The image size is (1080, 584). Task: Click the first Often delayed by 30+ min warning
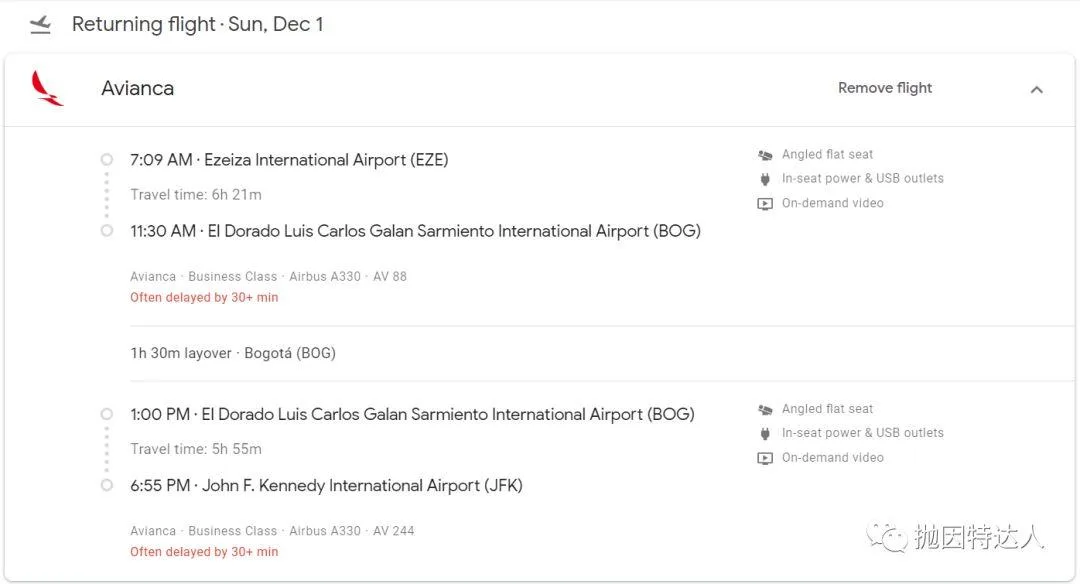tap(204, 298)
